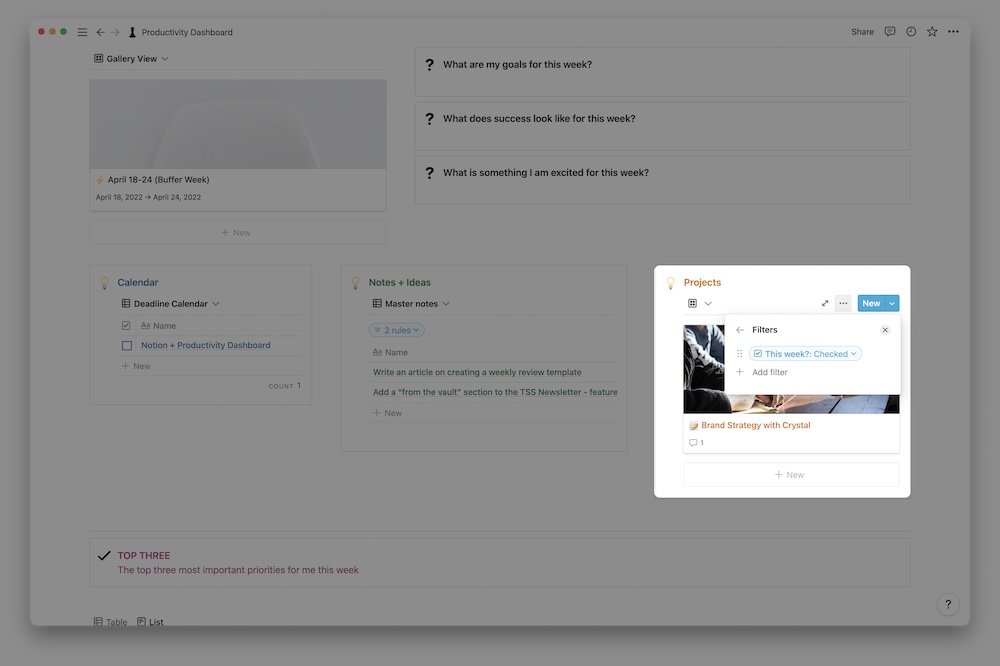The height and width of the screenshot is (666, 1000).
Task: Add new gallery item under Buffer Week
Action: pos(238,232)
